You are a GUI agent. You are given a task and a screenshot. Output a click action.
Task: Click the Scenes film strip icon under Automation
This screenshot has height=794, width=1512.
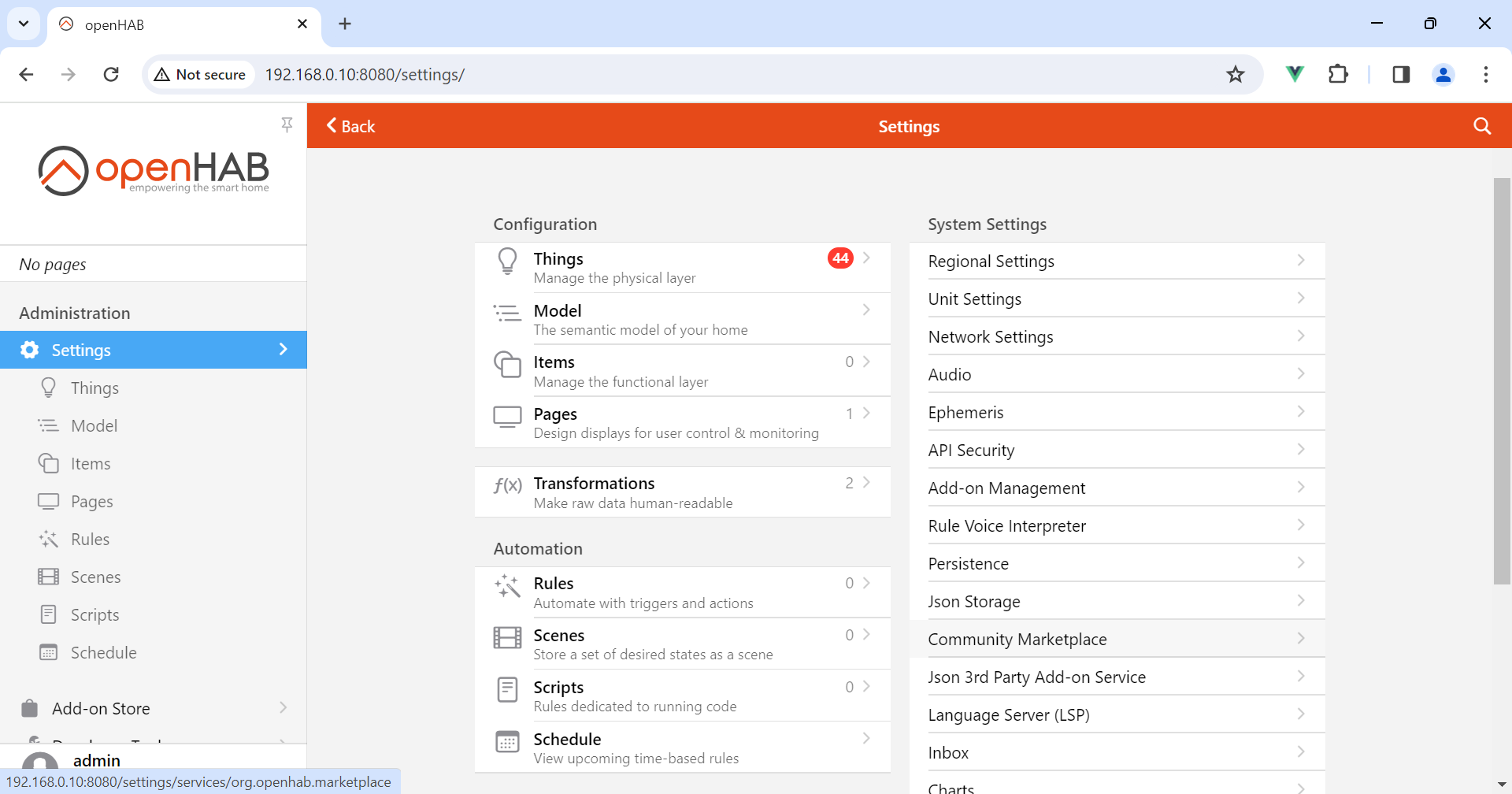click(x=507, y=637)
